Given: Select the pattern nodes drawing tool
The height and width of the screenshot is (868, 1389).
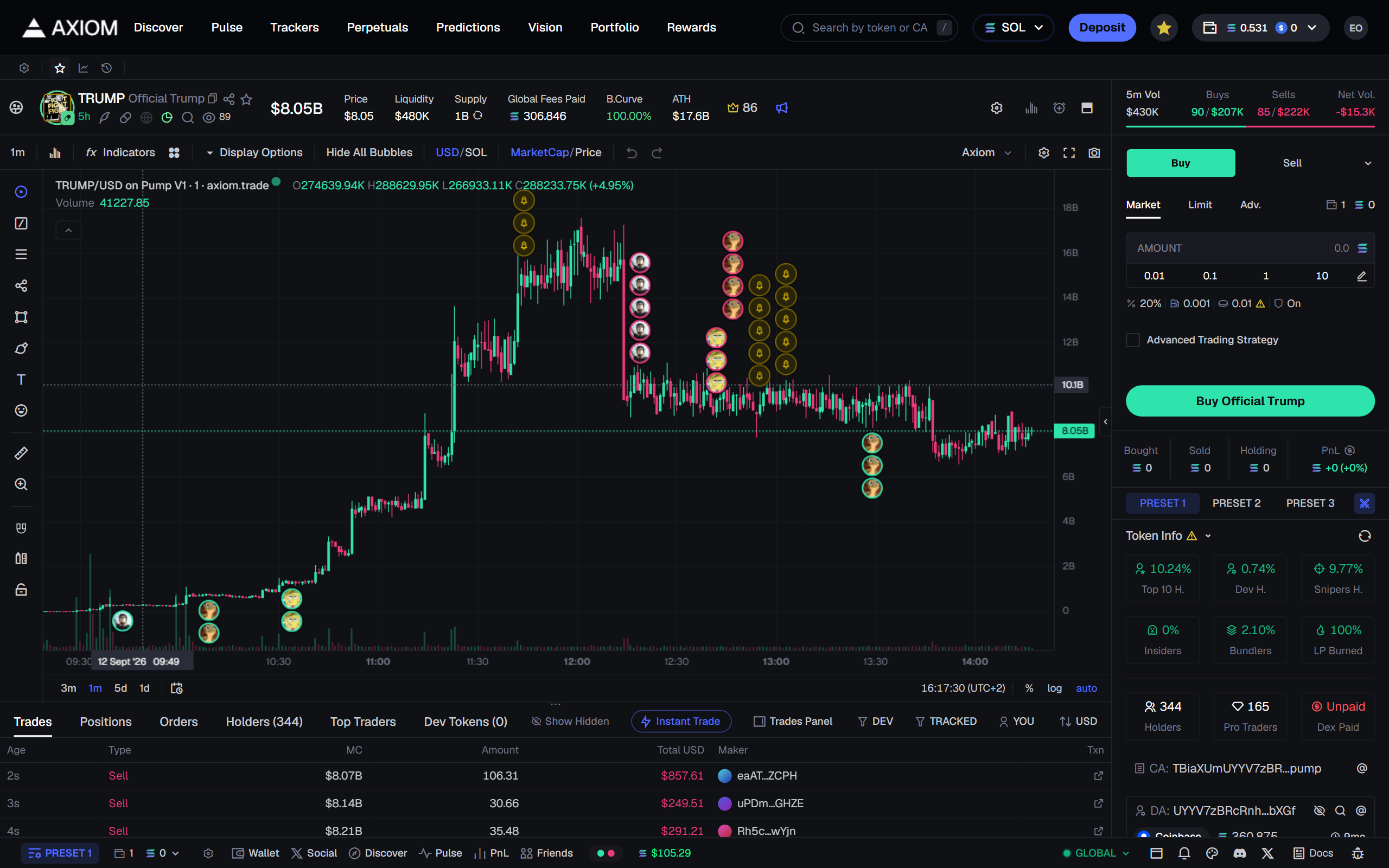Looking at the screenshot, I should [x=21, y=286].
